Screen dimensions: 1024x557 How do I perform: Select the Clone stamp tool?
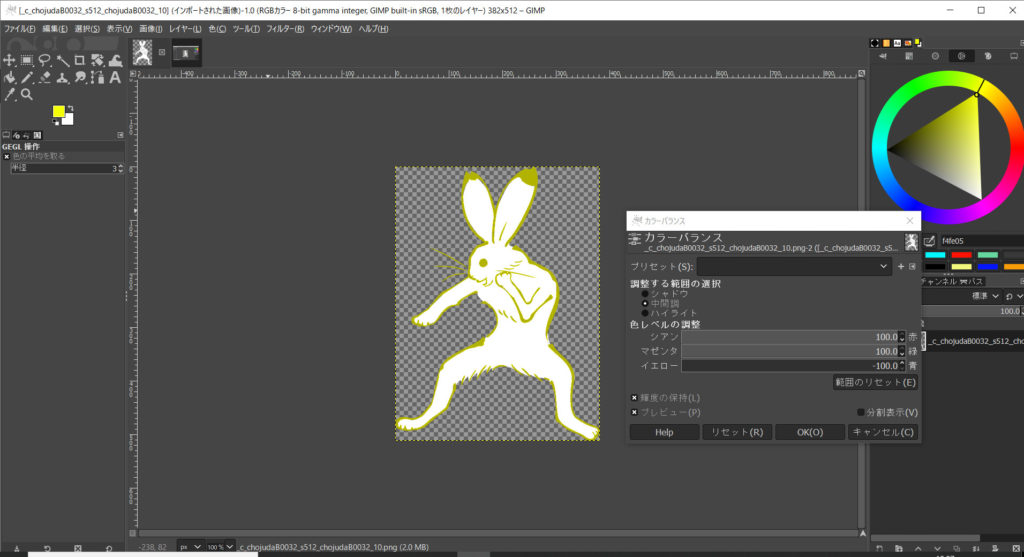62,78
